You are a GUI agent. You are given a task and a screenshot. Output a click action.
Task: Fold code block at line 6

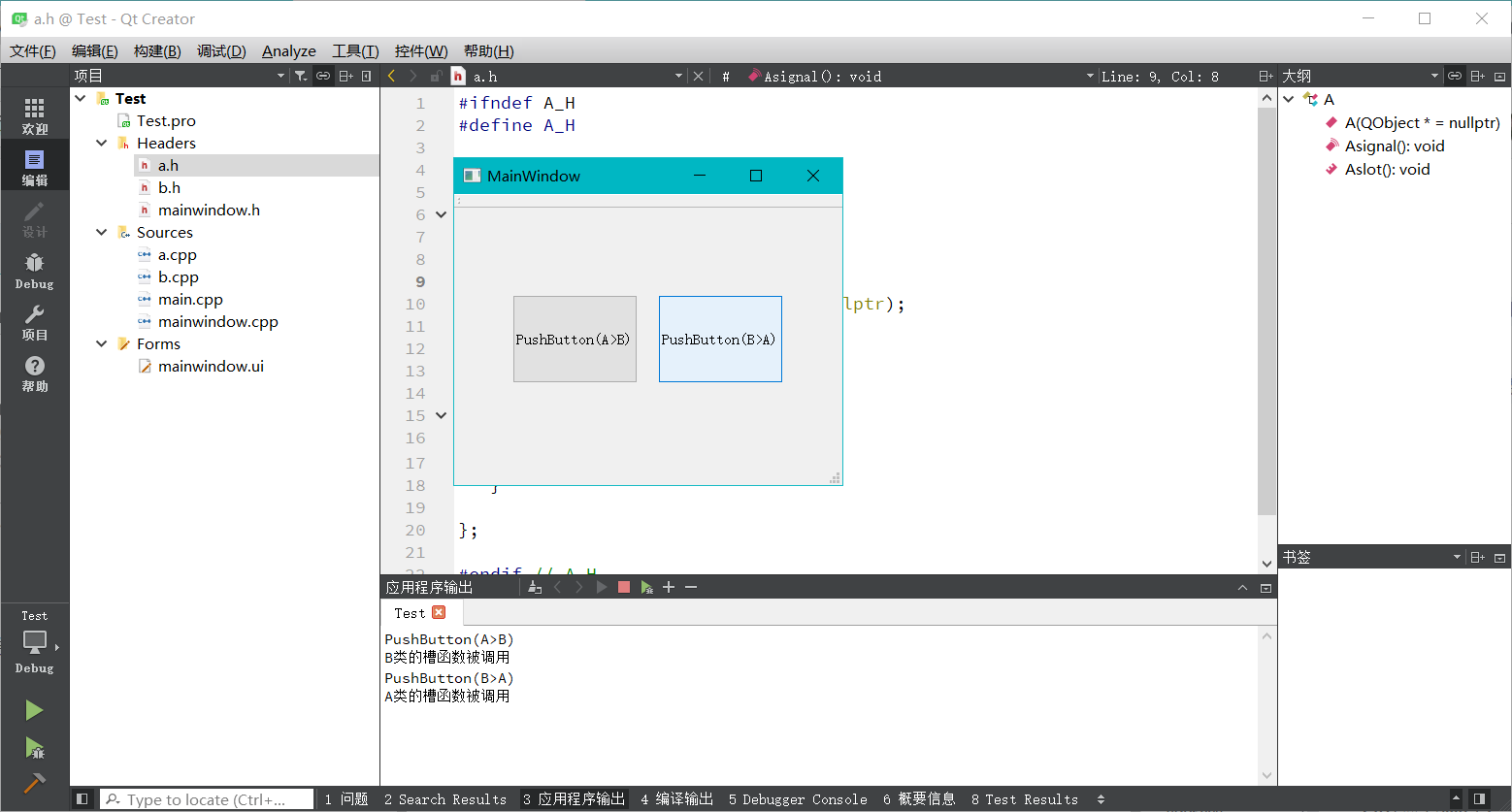pos(441,214)
